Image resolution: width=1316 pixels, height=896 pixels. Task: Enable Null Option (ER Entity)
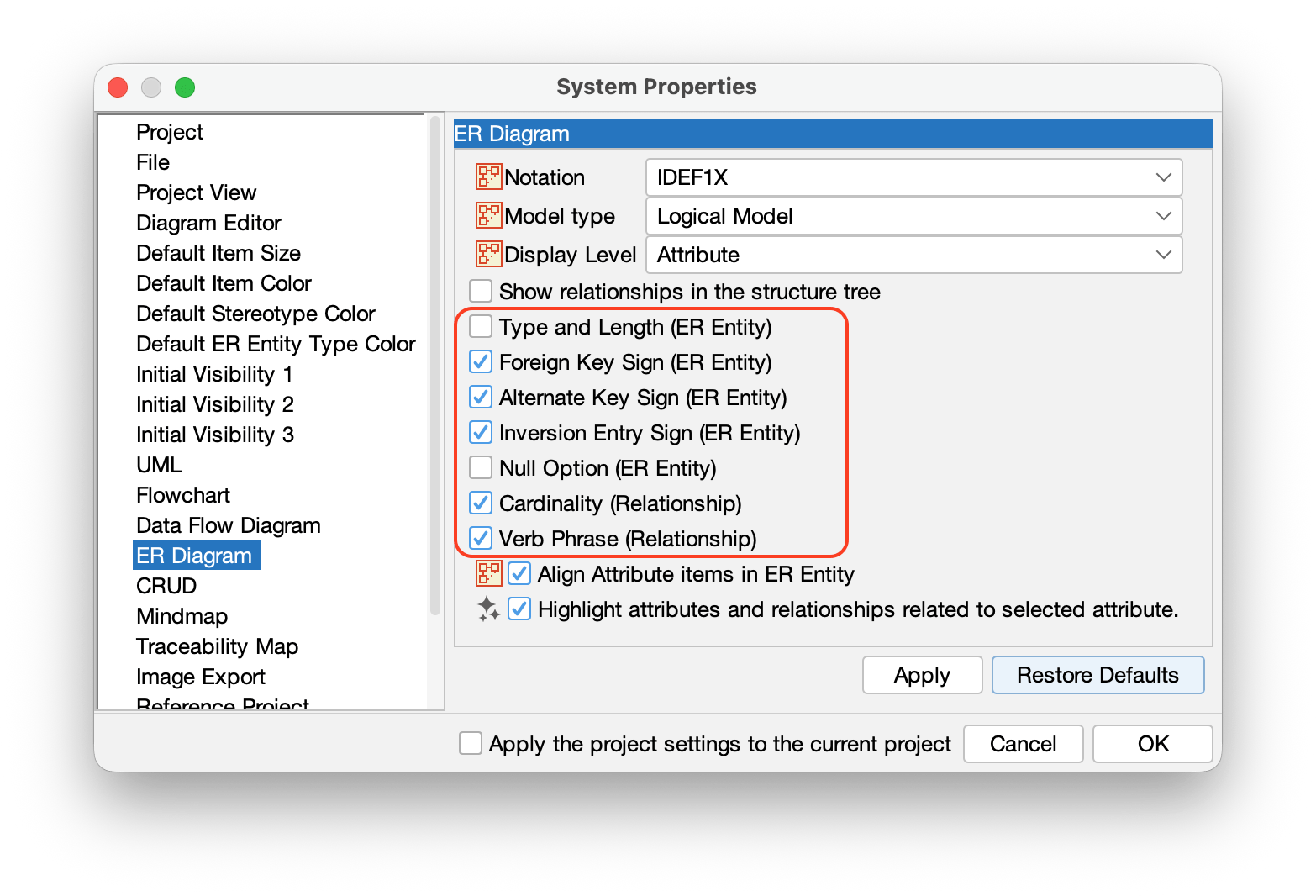pos(480,467)
